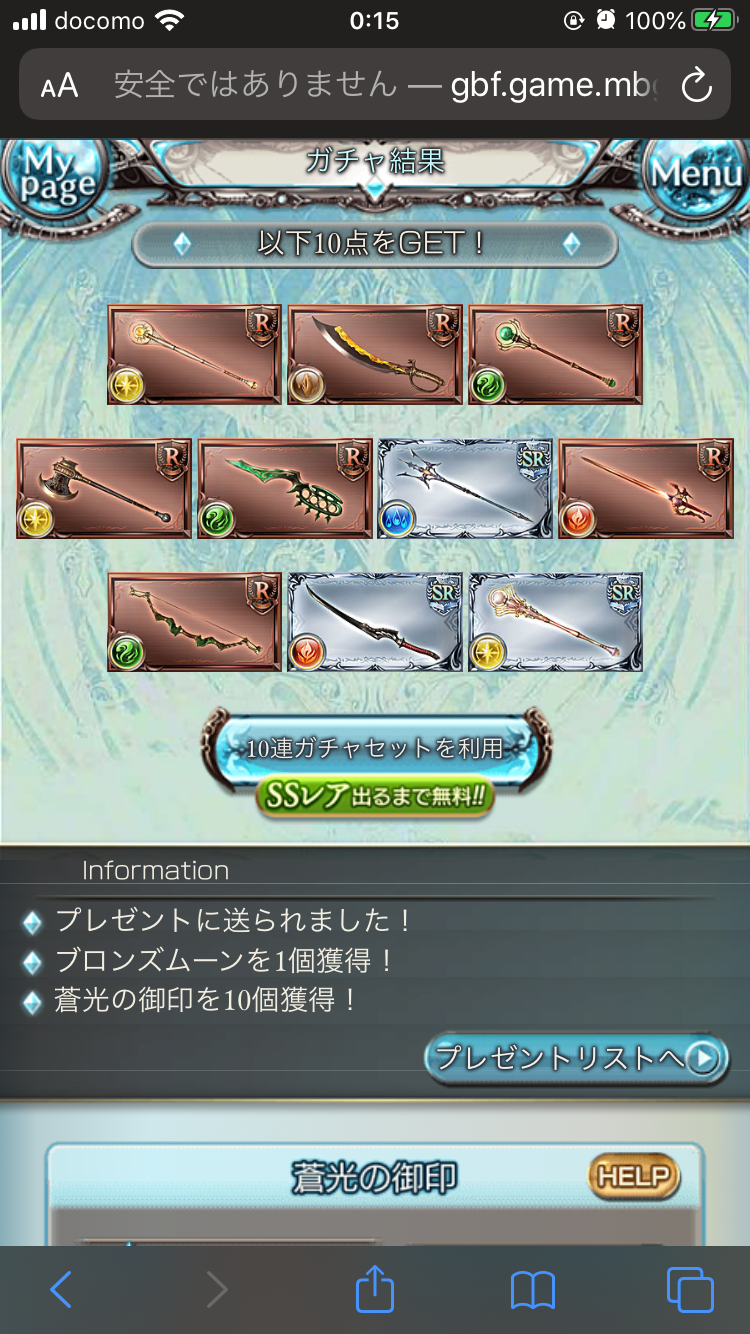Go to プレゼントリストへ button
The image size is (750, 1334).
(x=576, y=1059)
